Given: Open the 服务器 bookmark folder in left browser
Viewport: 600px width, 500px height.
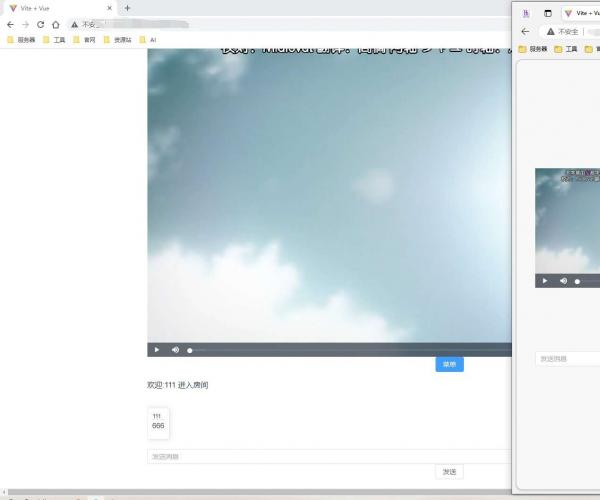Looking at the screenshot, I should 21,40.
